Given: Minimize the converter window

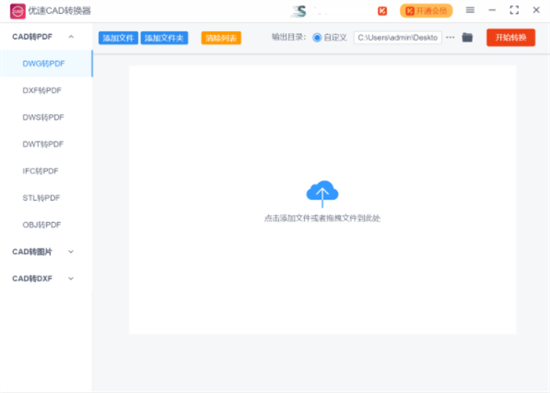Looking at the screenshot, I should pos(492,10).
